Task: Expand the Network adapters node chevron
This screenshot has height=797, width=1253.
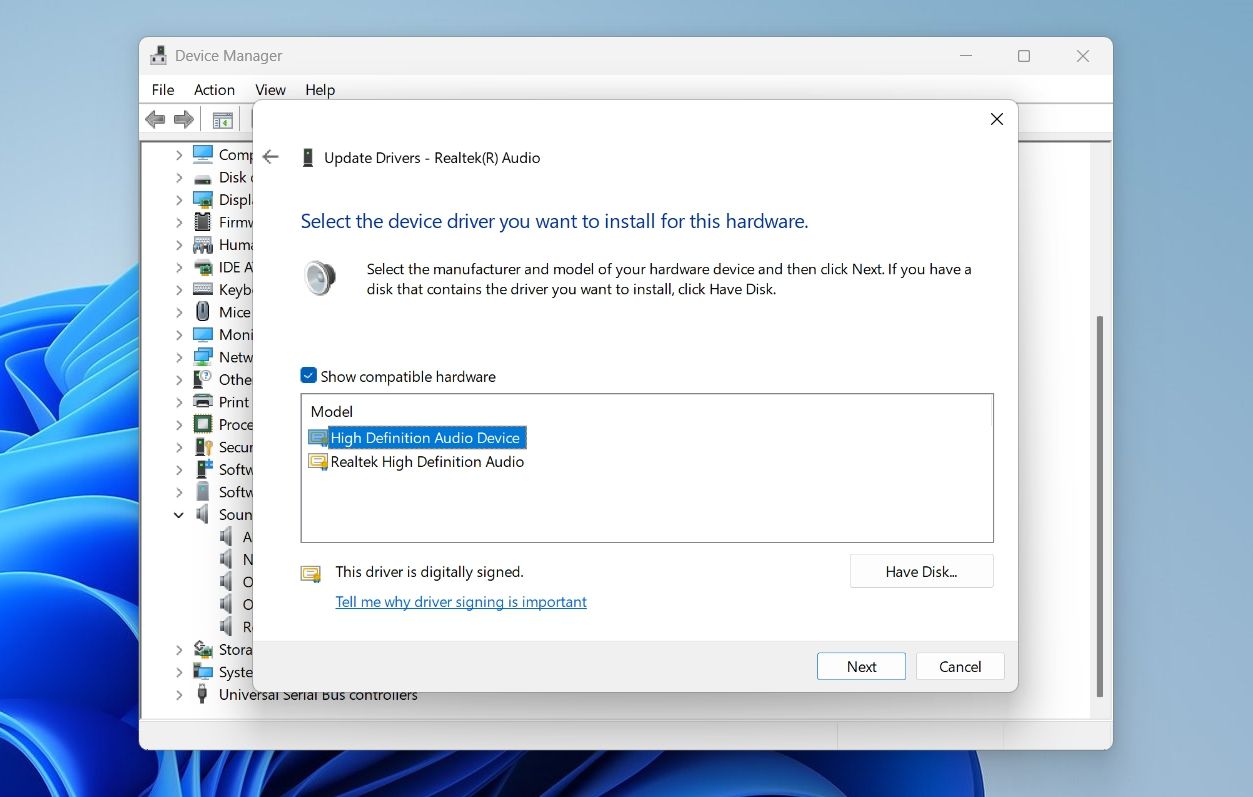Action: (x=179, y=357)
